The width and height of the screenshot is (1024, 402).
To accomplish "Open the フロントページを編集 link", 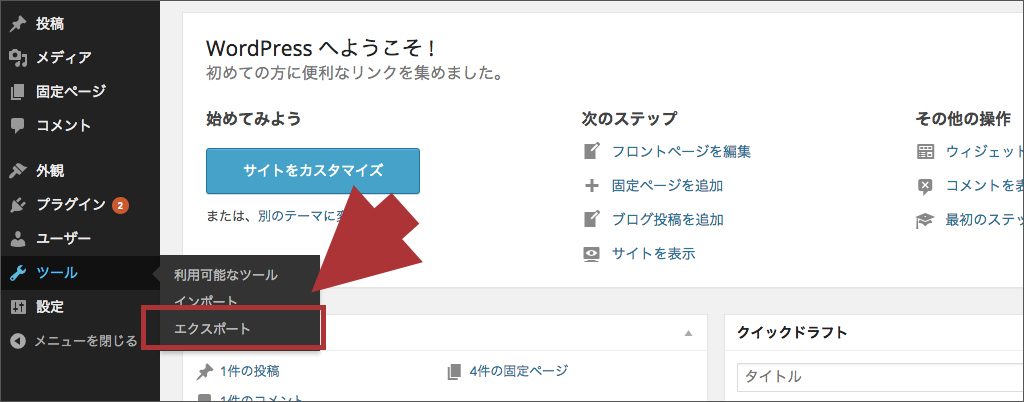I will tap(681, 152).
